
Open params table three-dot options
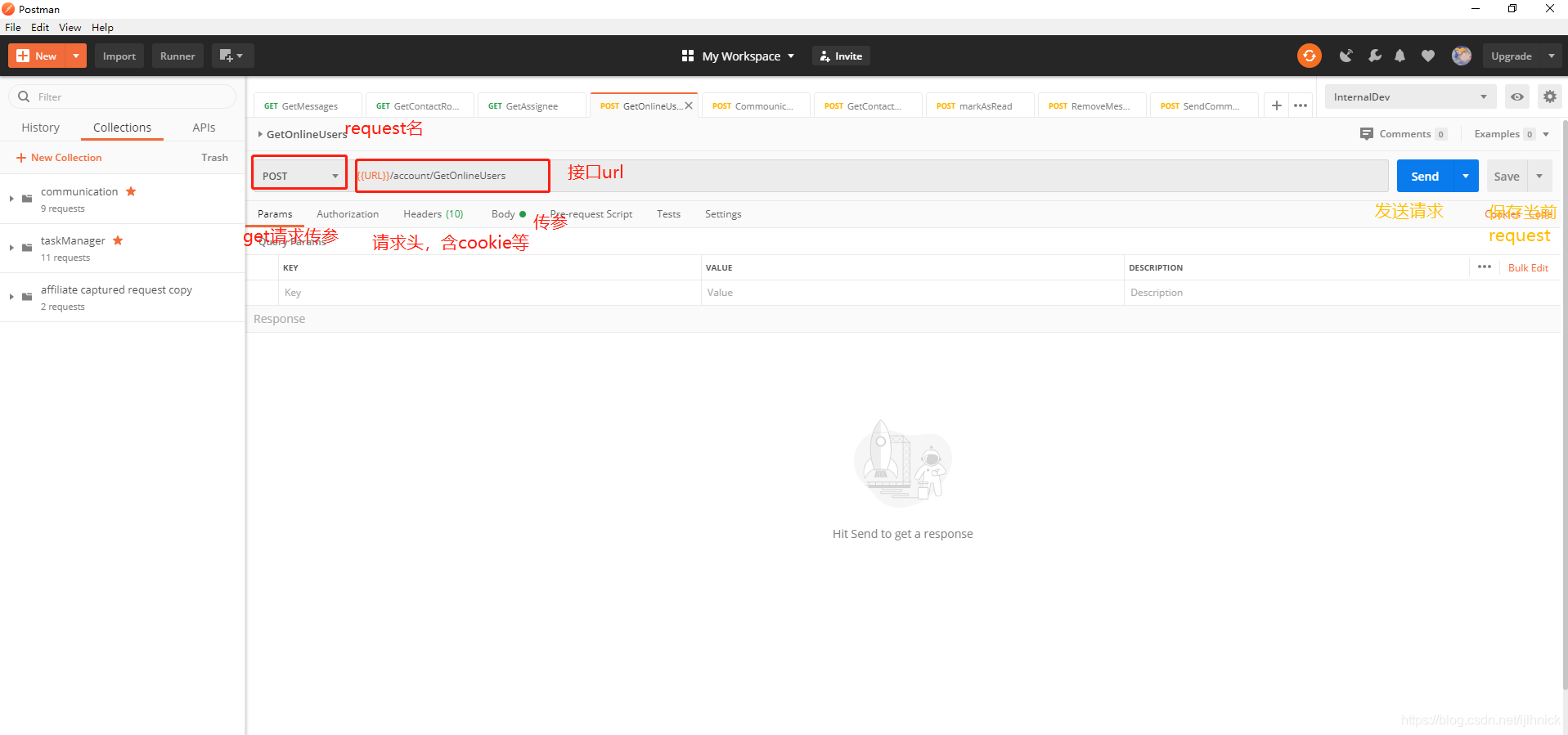pos(1485,267)
